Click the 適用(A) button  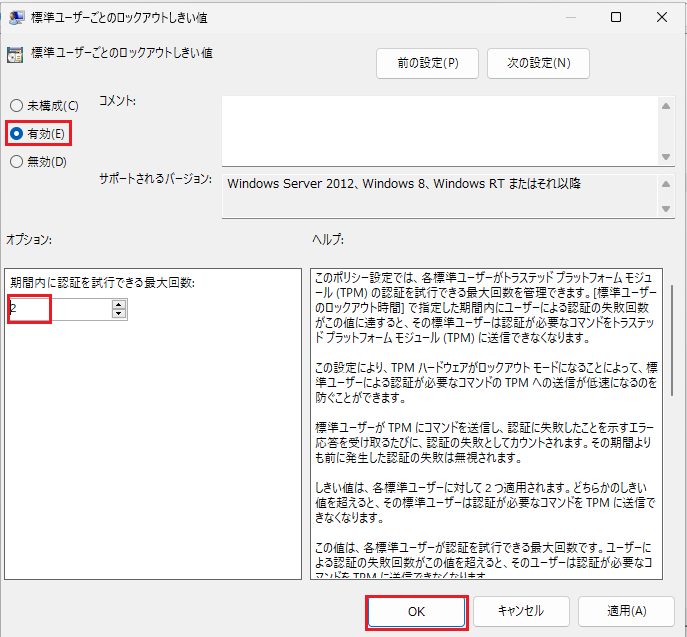point(626,611)
